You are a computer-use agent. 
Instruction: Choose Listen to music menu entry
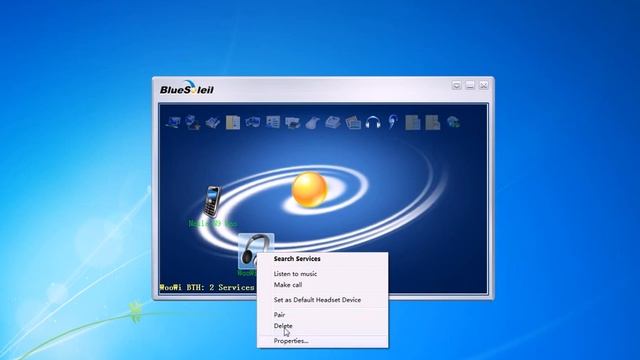322,274
